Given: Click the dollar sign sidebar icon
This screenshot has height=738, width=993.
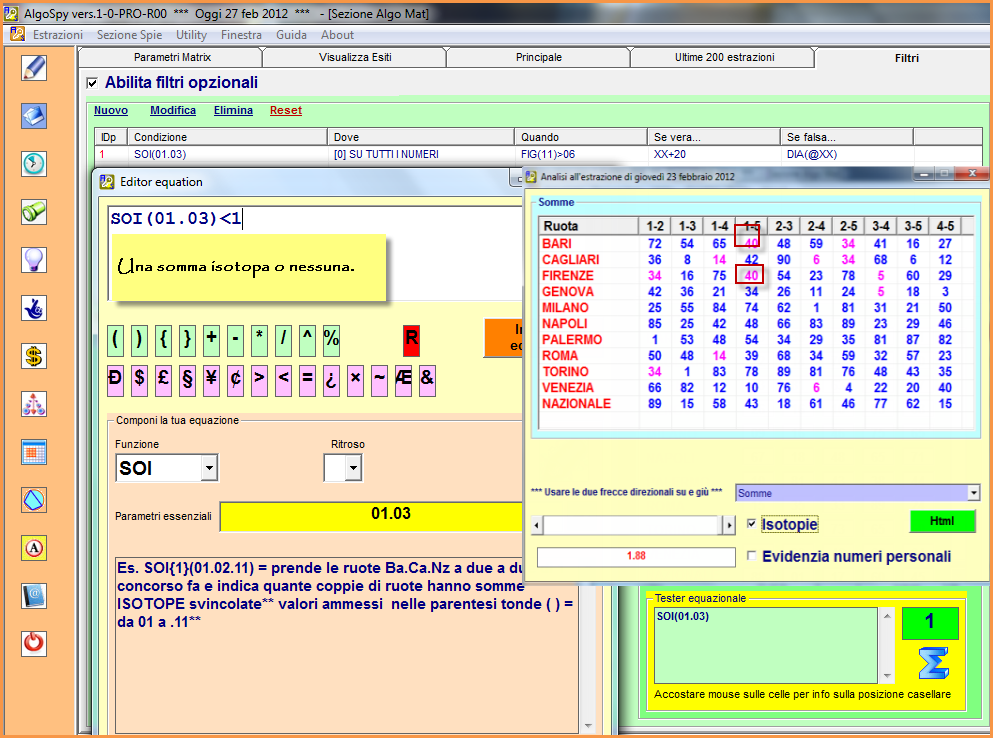Looking at the screenshot, I should pyautogui.click(x=34, y=355).
